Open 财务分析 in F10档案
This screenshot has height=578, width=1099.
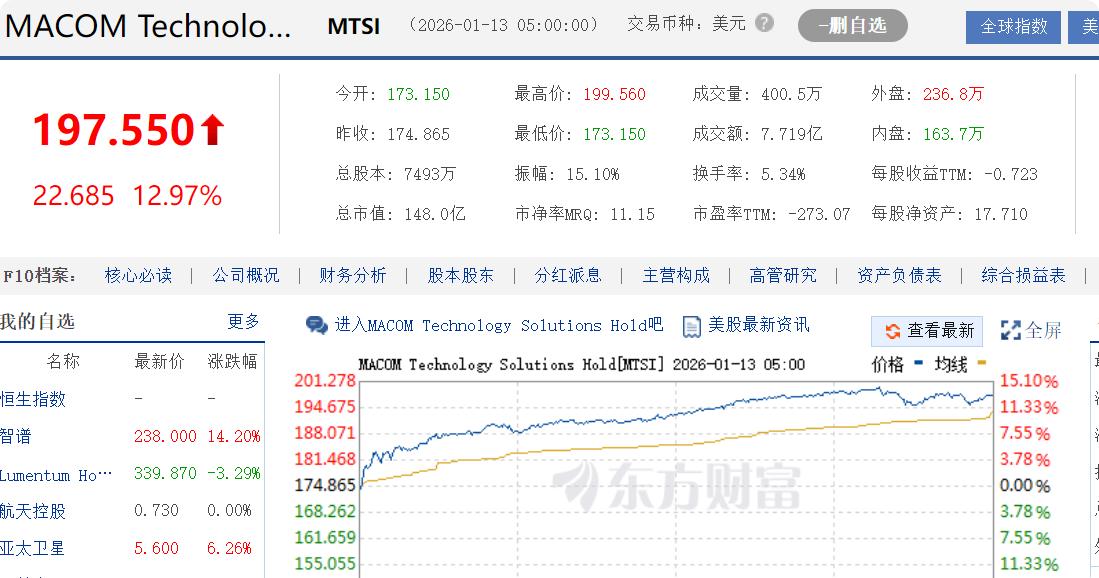353,275
